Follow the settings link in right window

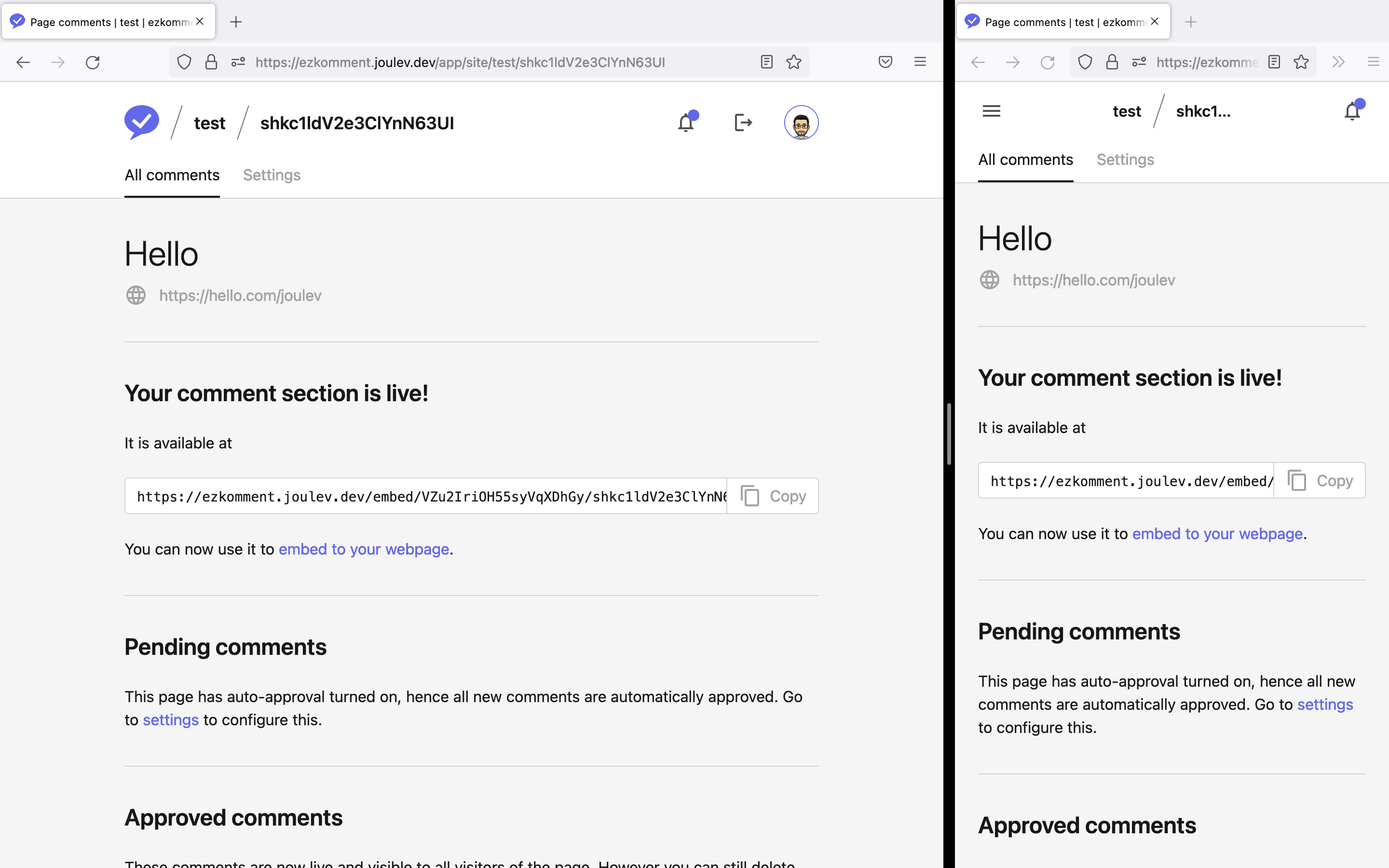coord(1325,705)
